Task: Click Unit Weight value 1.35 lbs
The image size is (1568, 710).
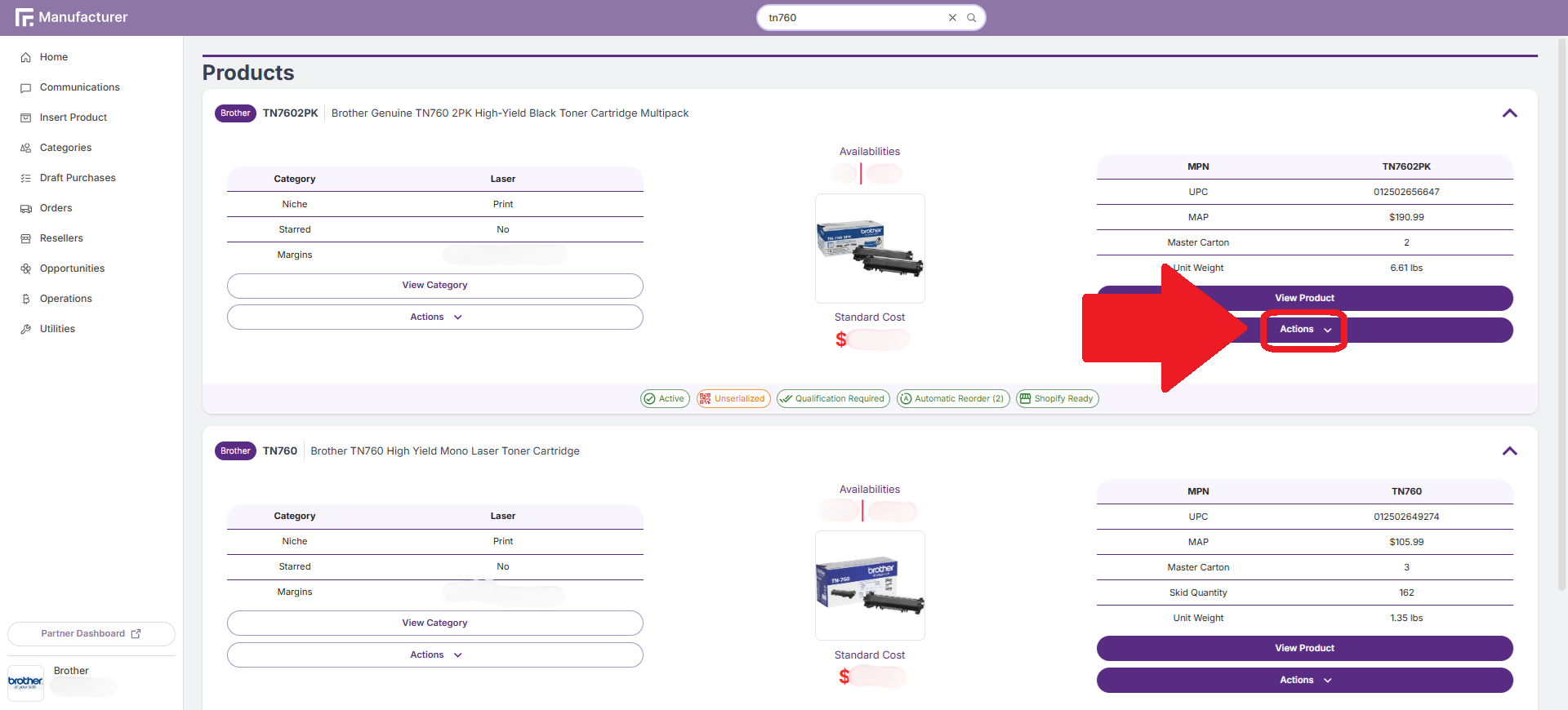Action: click(x=1406, y=619)
